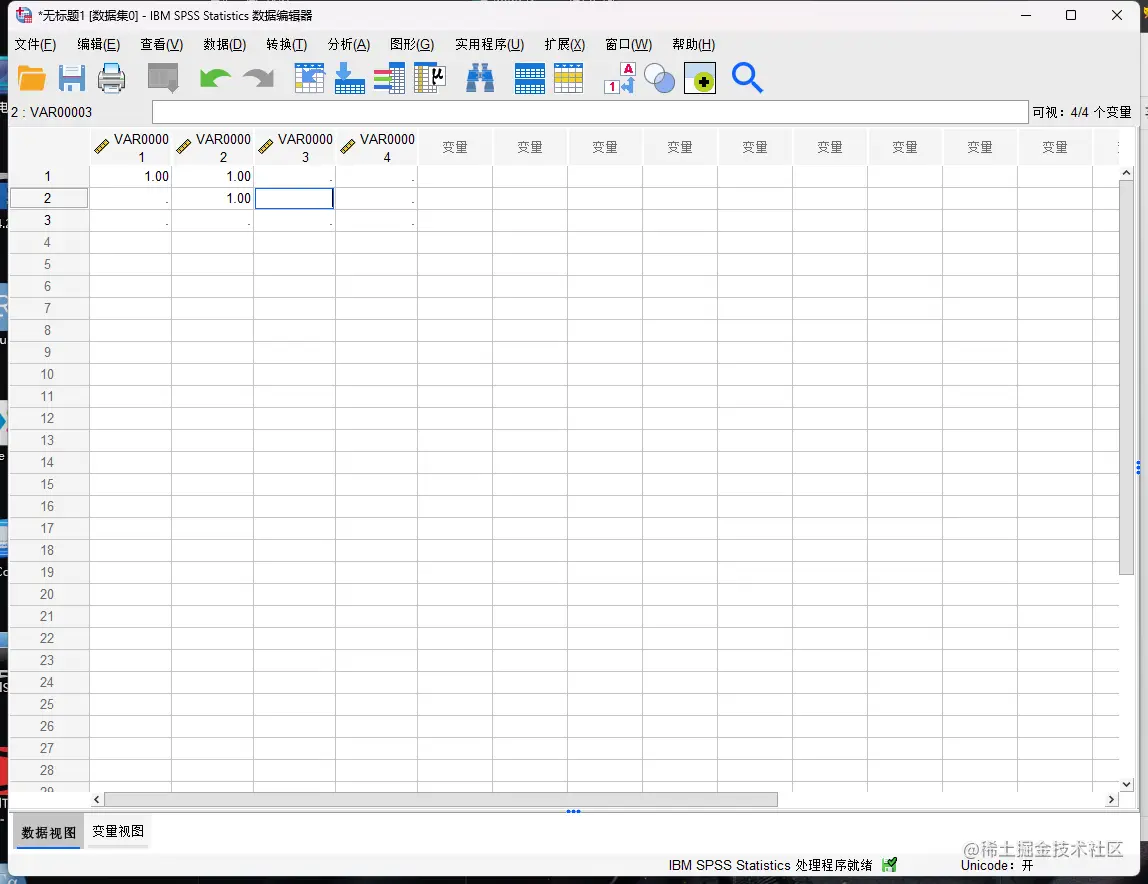Select row header 1
The height and width of the screenshot is (884, 1148).
(48, 177)
